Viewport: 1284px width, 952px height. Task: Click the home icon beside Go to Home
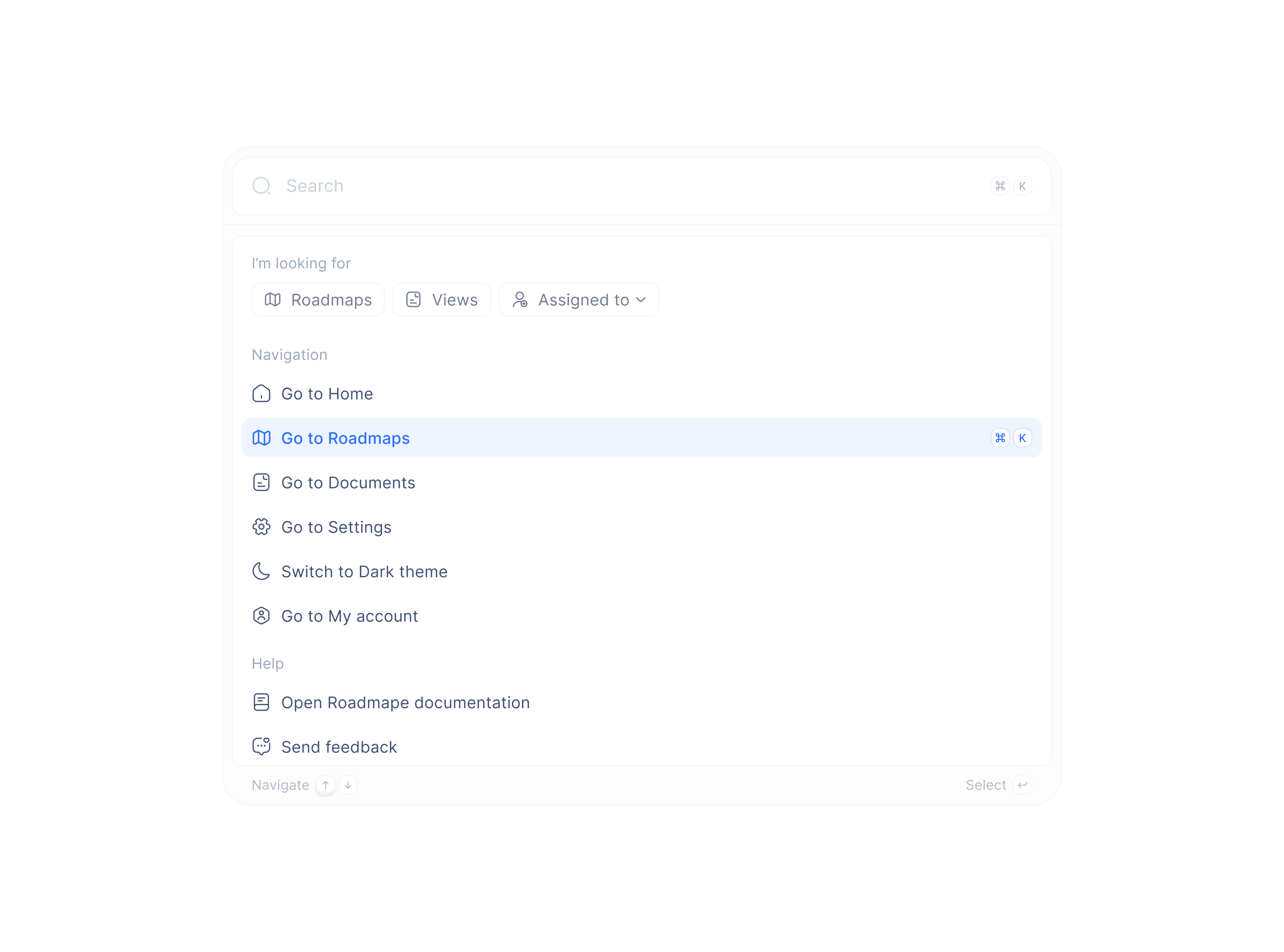[262, 394]
